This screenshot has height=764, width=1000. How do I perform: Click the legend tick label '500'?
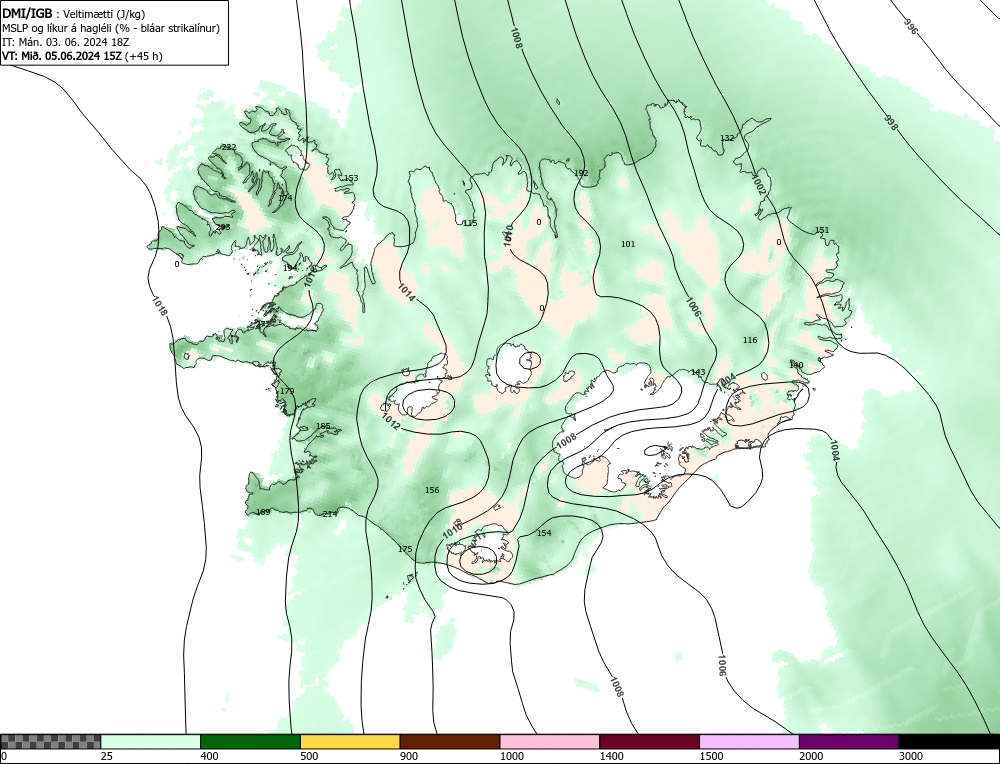point(309,756)
